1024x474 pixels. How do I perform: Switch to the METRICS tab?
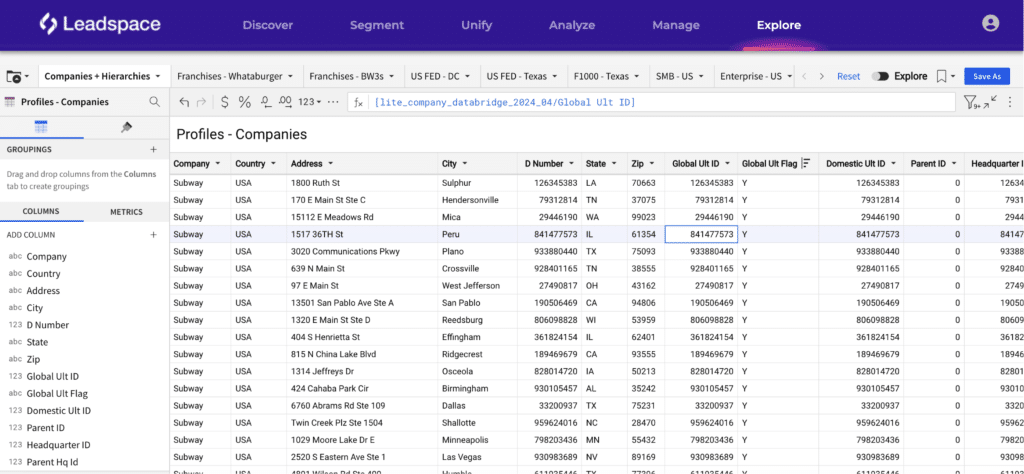tap(126, 212)
